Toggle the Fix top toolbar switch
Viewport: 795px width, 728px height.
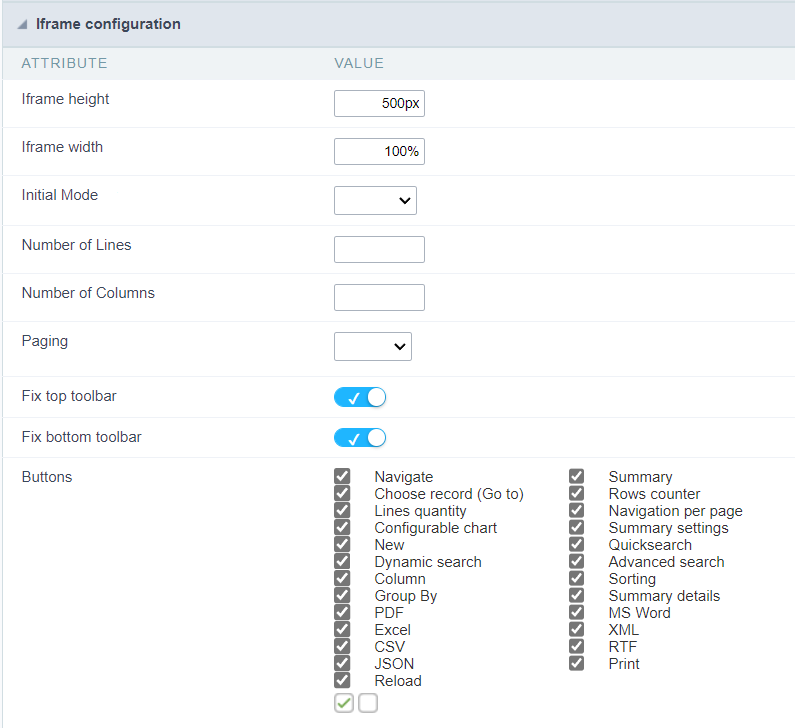tap(360, 397)
